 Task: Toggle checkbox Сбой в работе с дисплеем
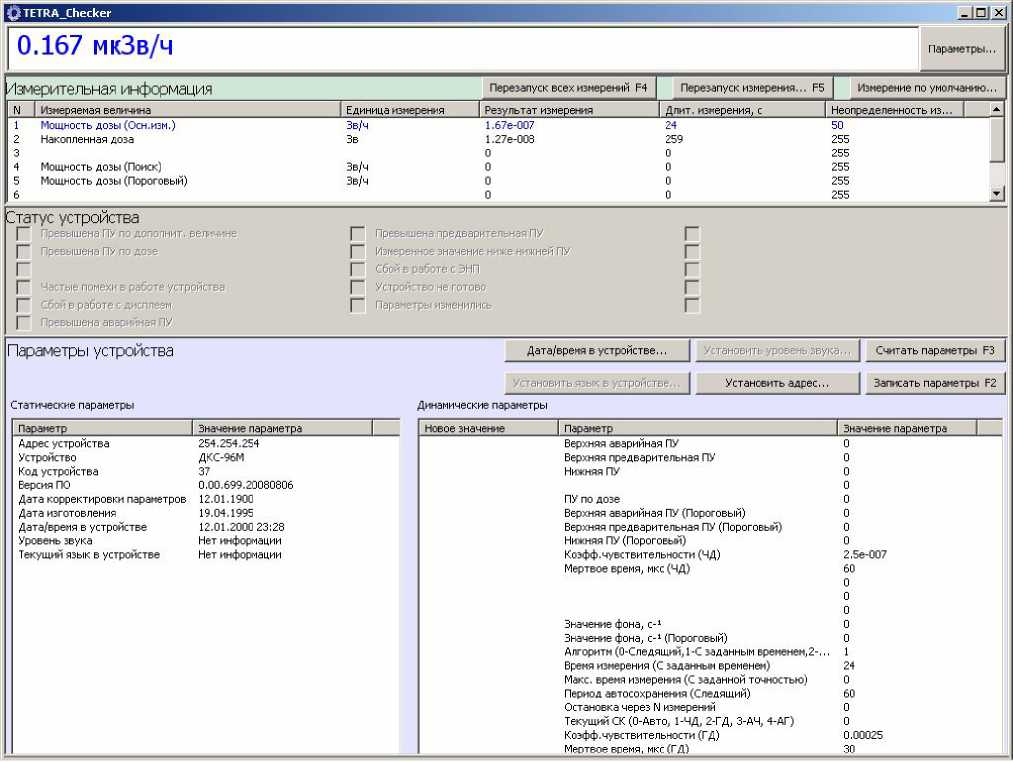click(x=23, y=305)
